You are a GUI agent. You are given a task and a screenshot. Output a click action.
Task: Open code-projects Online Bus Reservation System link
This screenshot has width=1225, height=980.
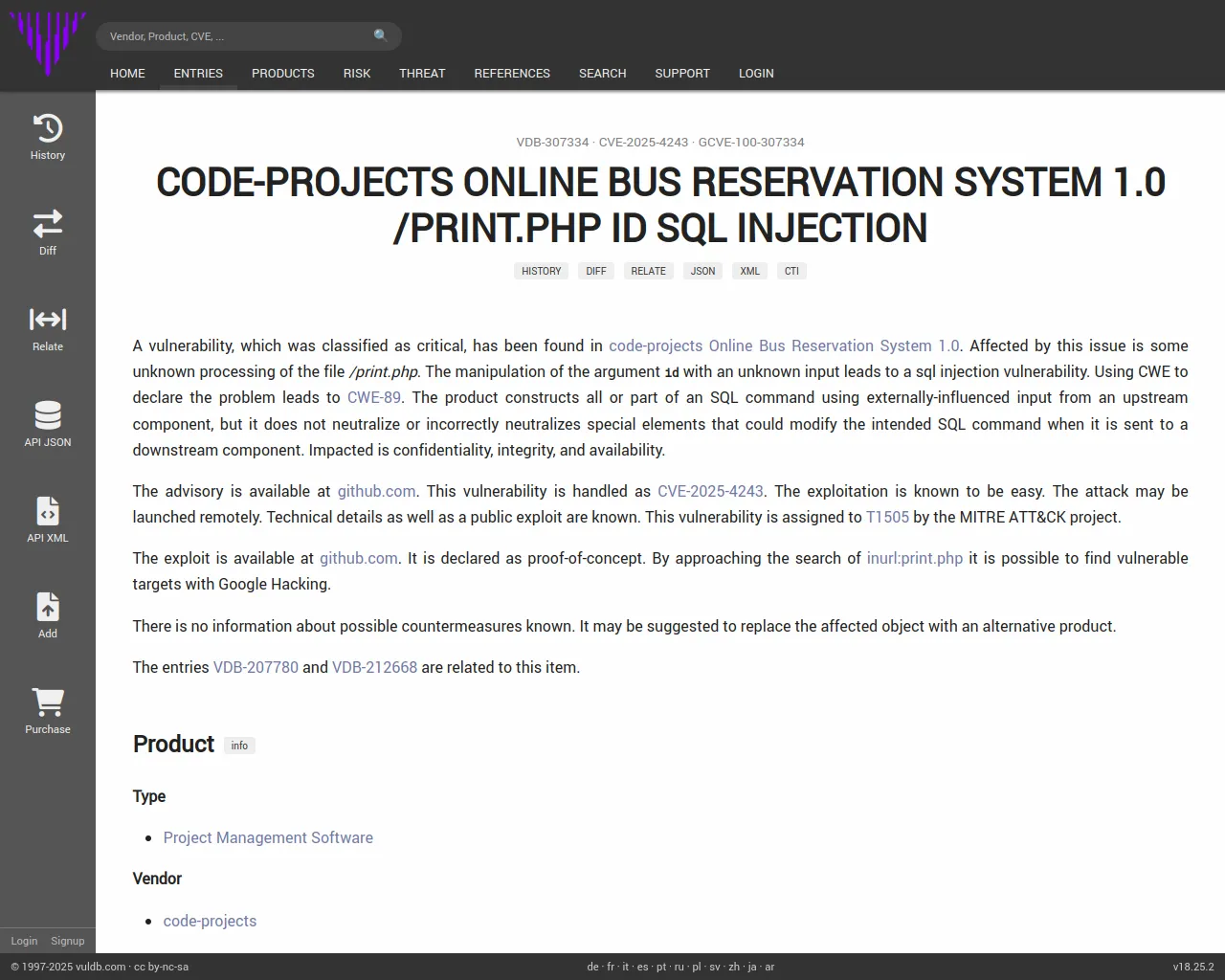784,345
